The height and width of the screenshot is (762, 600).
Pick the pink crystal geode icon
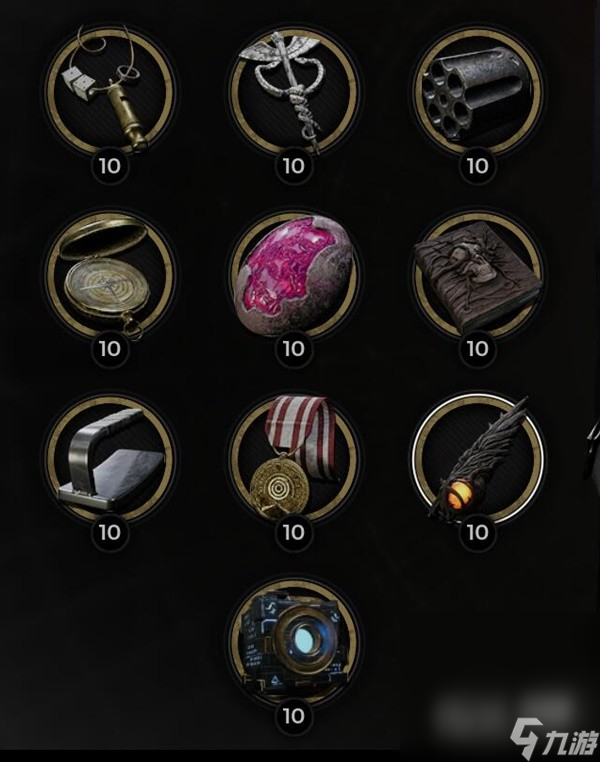293,275
